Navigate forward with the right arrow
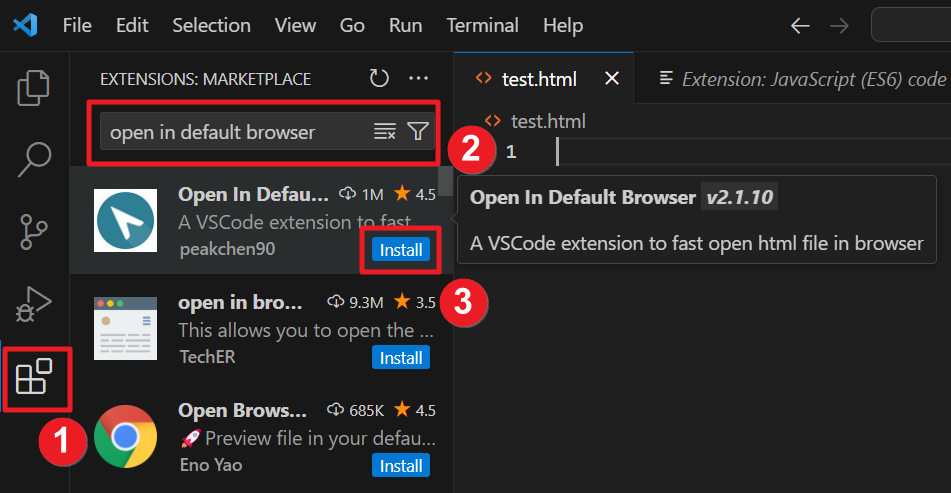This screenshot has width=951, height=493. point(839,26)
